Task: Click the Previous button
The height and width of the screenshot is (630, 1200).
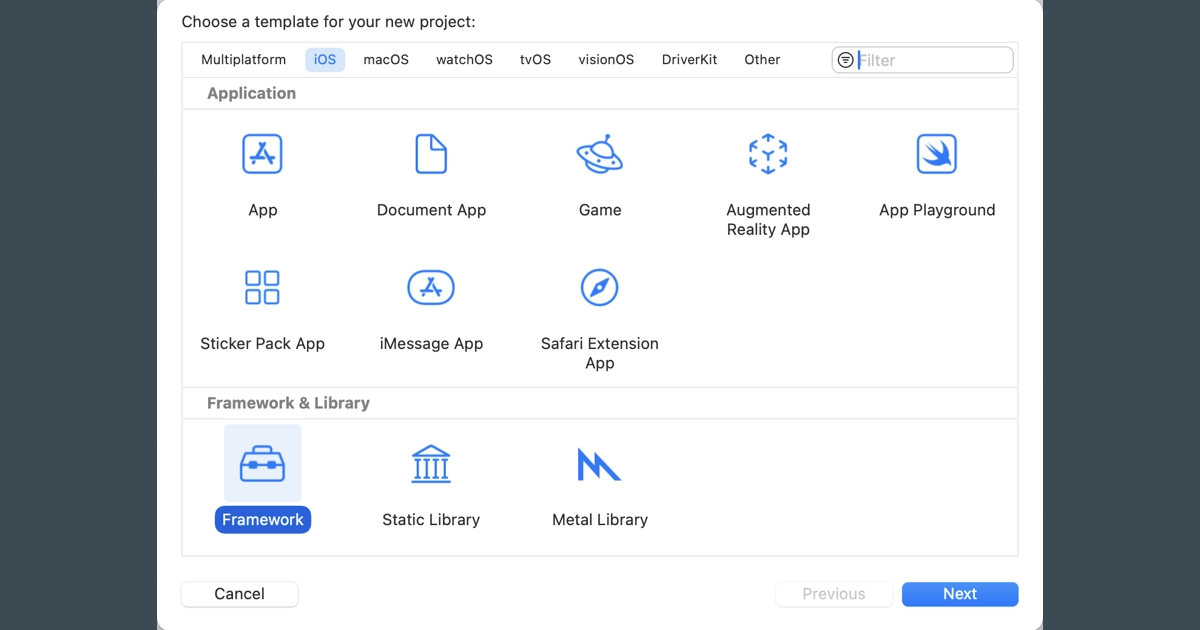Action: 834,594
